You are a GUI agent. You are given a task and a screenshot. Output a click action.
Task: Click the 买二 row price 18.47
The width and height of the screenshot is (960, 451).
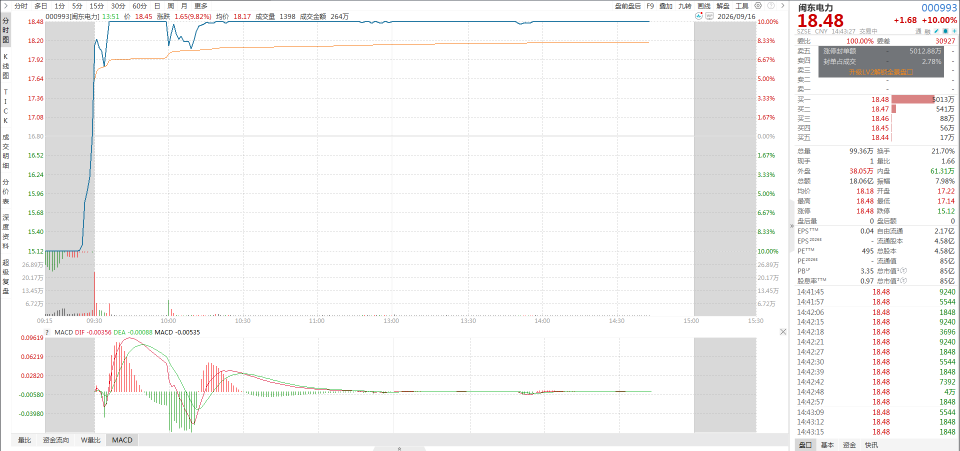point(880,108)
